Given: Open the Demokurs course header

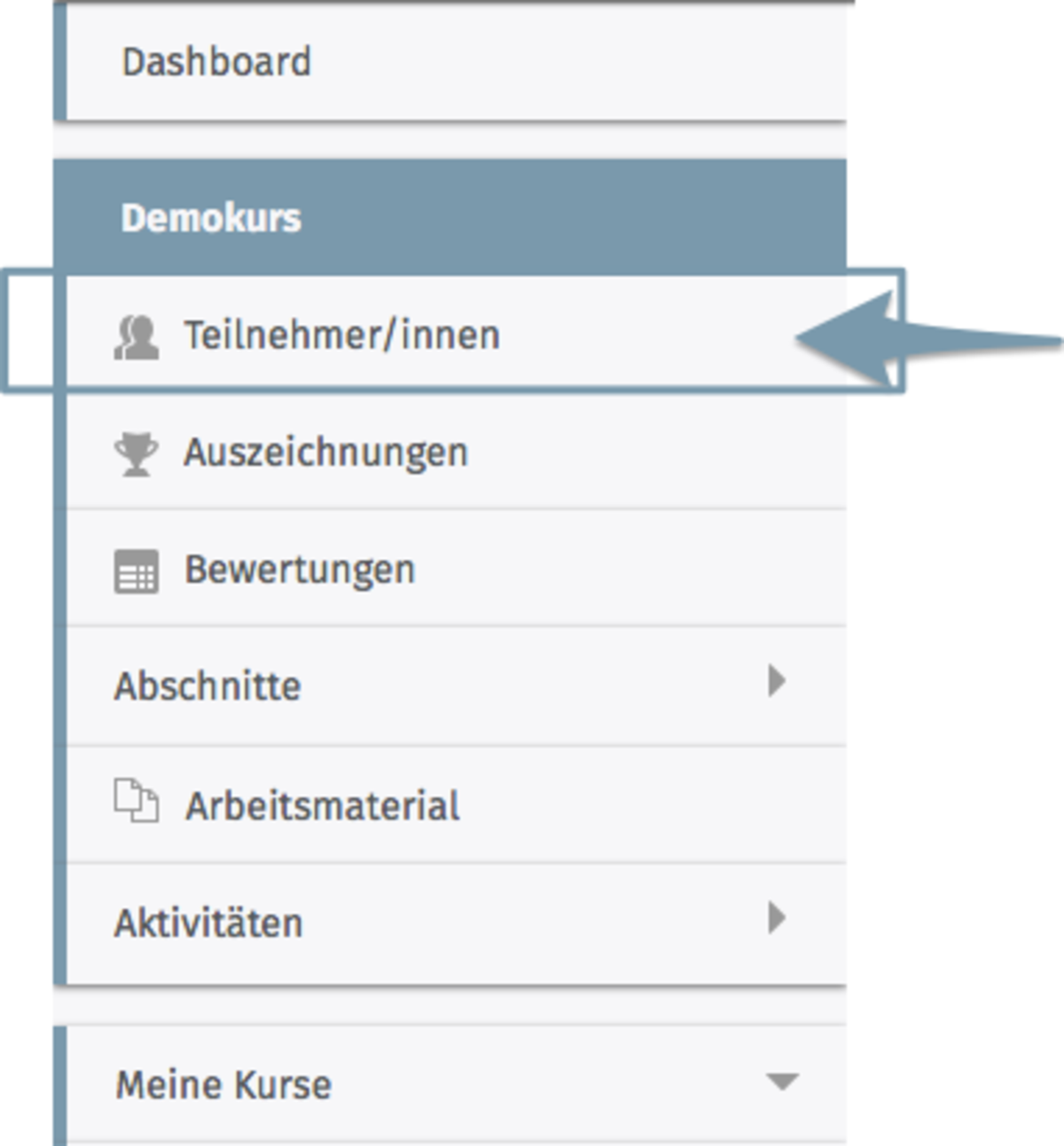Looking at the screenshot, I should [x=211, y=218].
